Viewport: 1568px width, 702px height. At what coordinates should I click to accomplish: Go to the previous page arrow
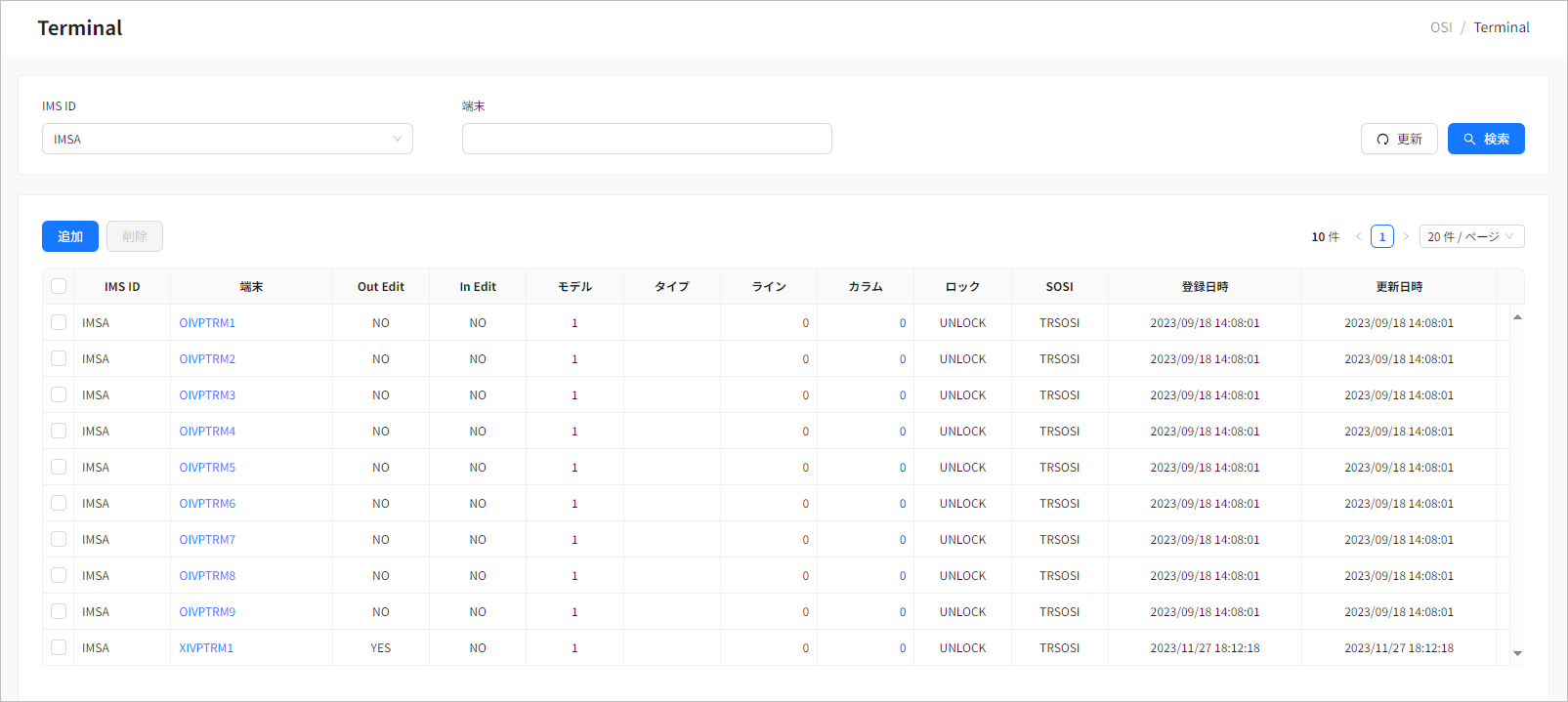click(x=1358, y=236)
